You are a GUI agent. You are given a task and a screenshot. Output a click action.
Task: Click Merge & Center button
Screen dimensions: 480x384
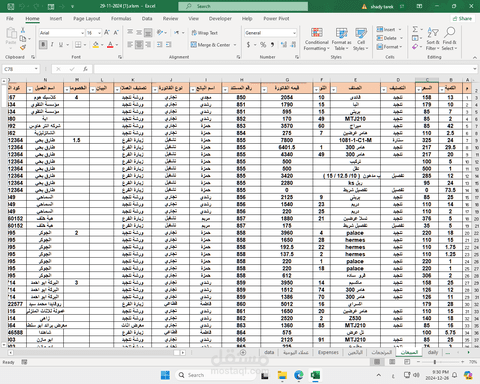pyautogui.click(x=211, y=45)
